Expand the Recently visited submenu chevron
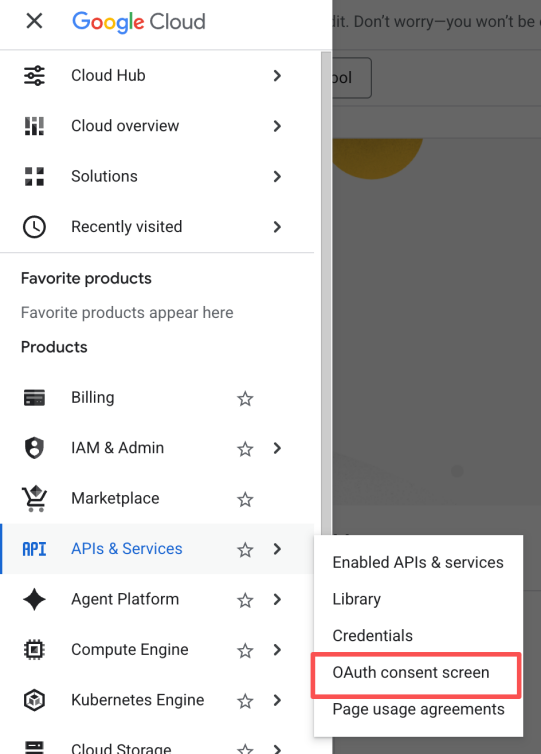The image size is (541, 754). (277, 227)
